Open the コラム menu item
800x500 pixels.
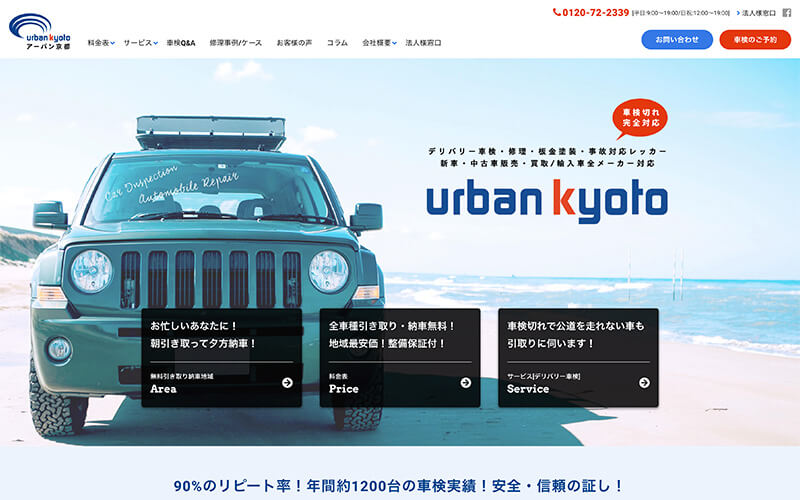[337, 43]
